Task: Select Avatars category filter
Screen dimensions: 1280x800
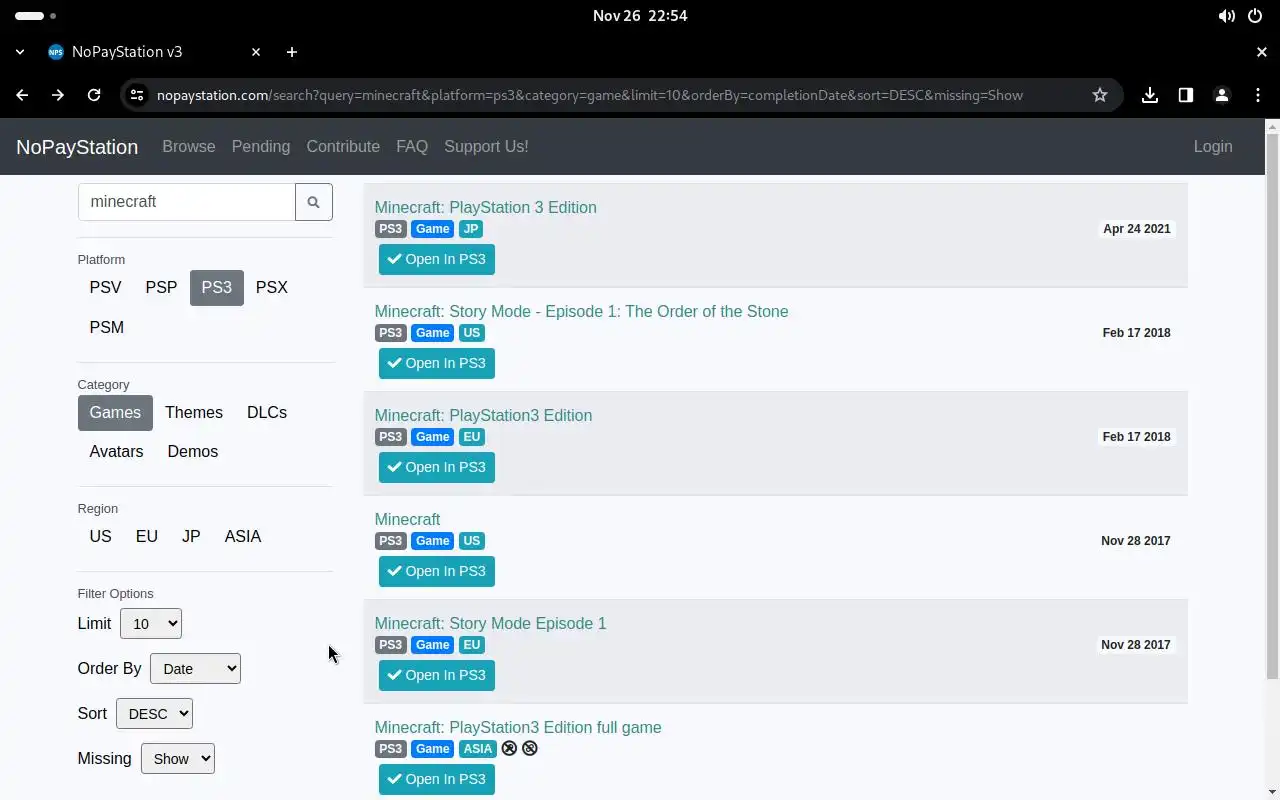Action: pyautogui.click(x=116, y=451)
